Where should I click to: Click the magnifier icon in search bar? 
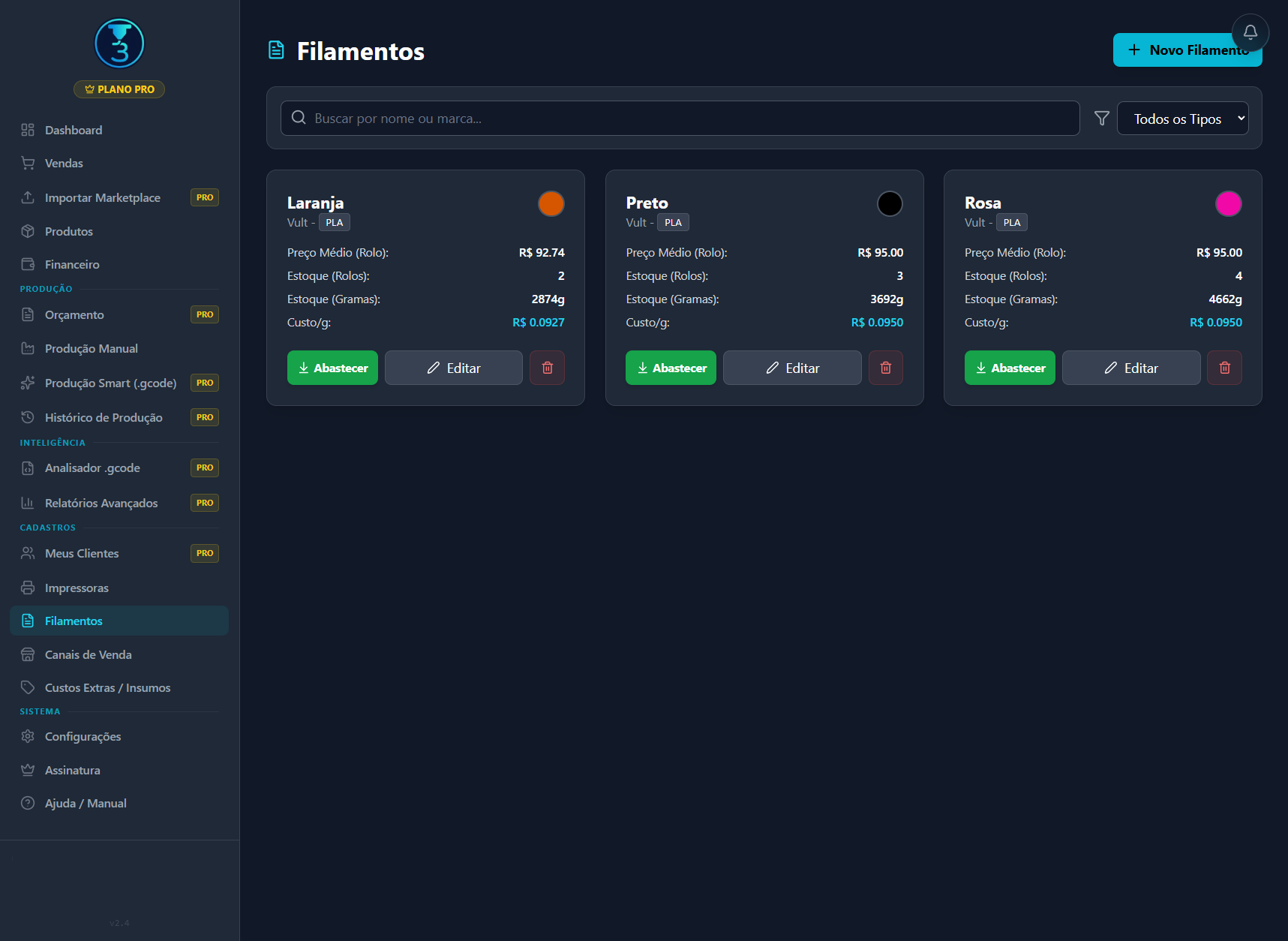299,118
